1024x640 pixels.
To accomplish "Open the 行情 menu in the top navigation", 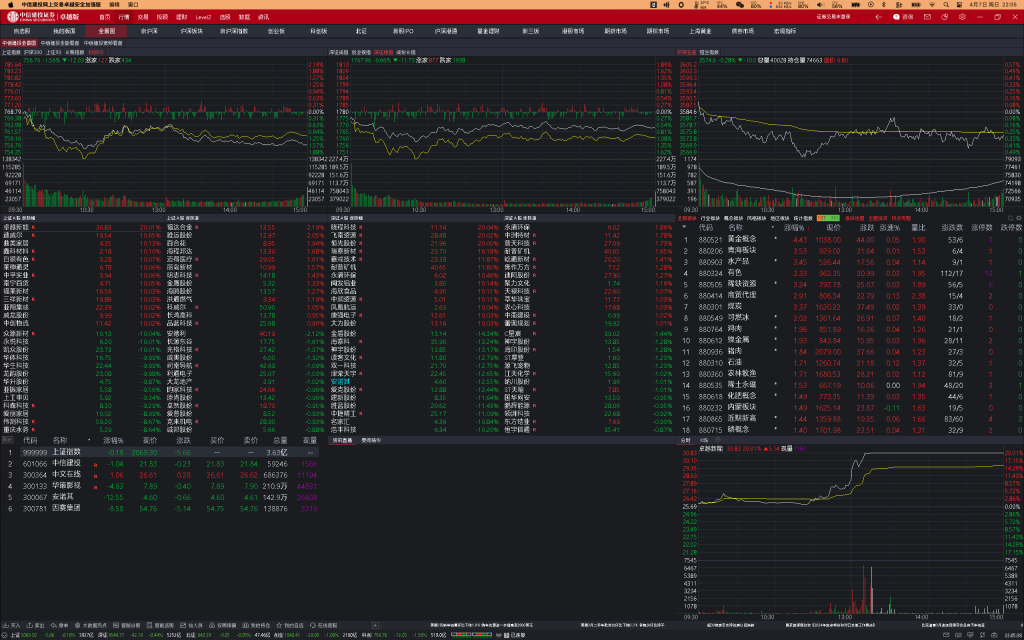I will pyautogui.click(x=124, y=17).
